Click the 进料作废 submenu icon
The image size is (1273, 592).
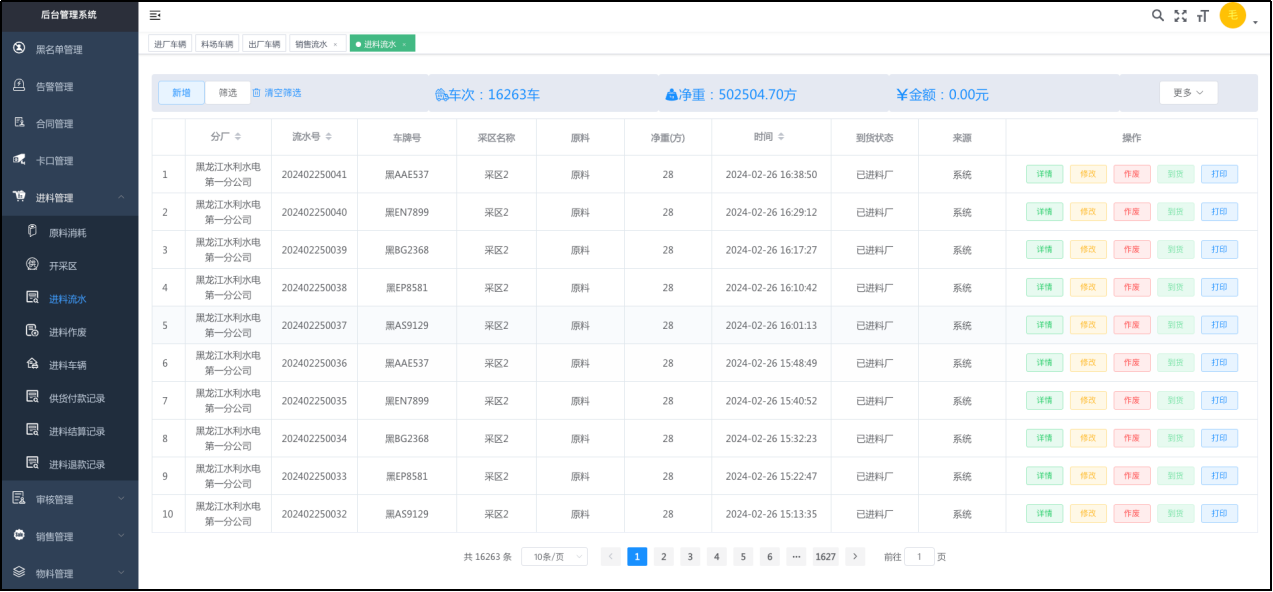(32, 331)
